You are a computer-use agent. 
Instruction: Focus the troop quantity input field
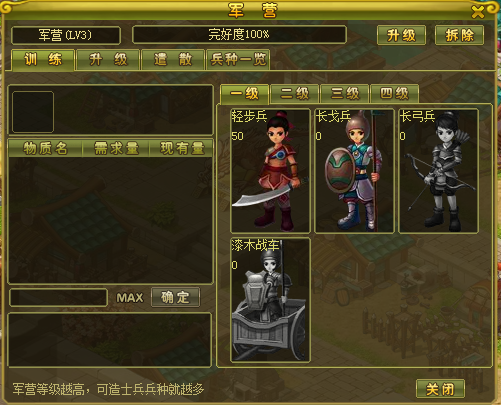tap(59, 297)
